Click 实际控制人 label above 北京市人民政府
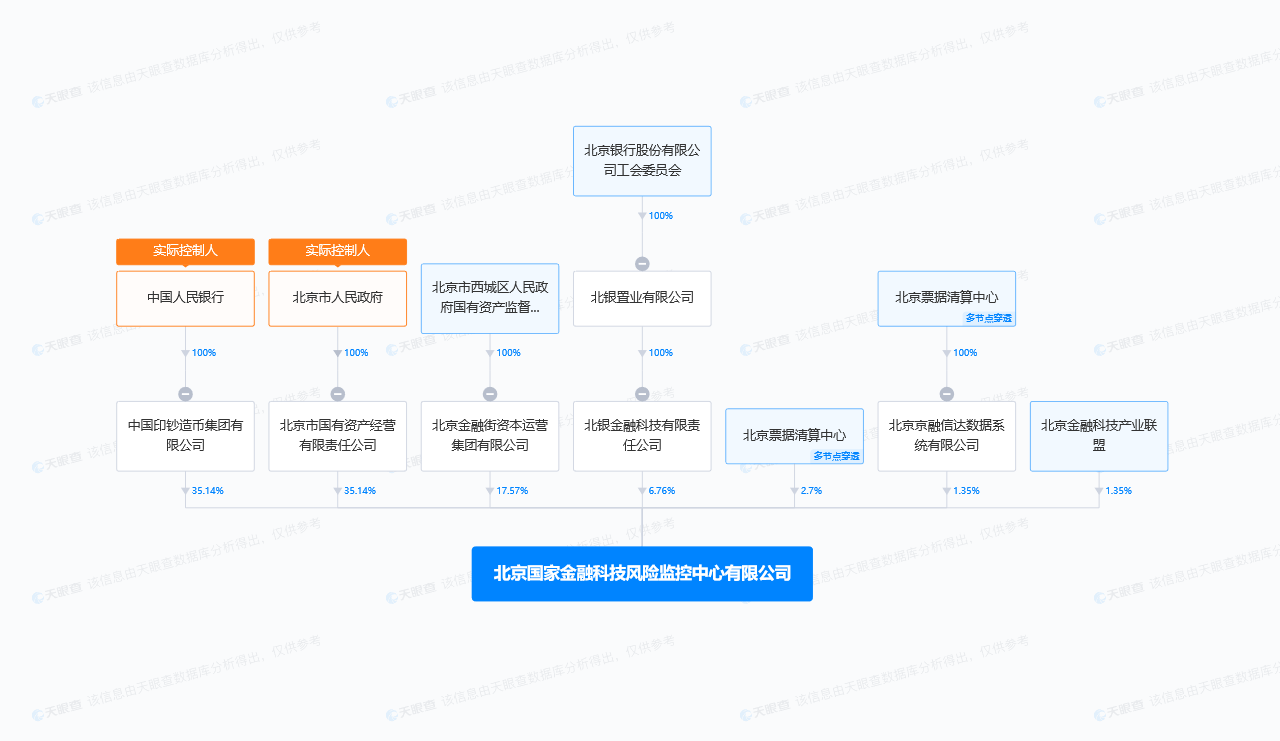1280x741 pixels. click(338, 251)
